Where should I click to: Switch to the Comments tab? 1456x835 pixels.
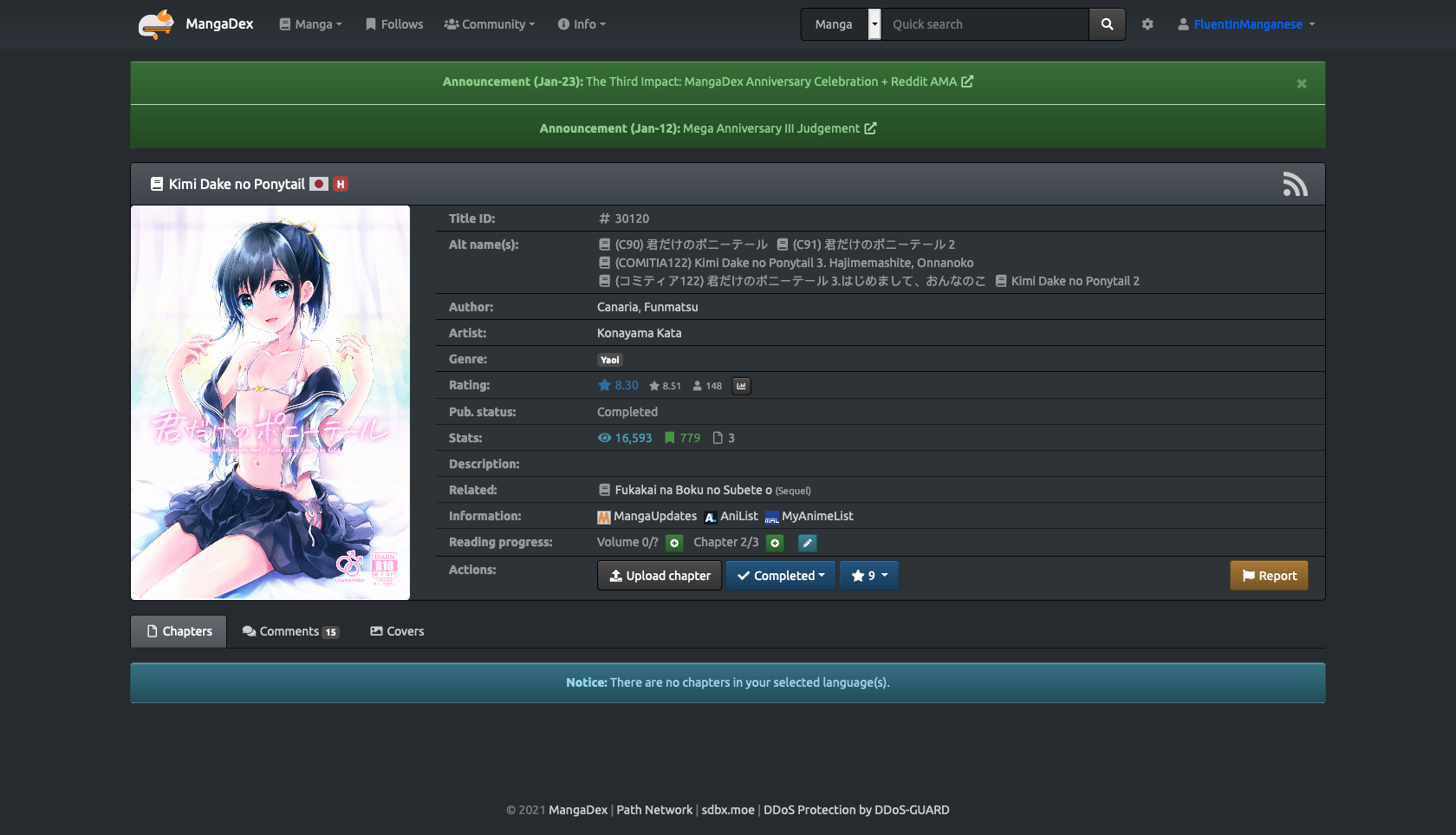pyautogui.click(x=290, y=631)
